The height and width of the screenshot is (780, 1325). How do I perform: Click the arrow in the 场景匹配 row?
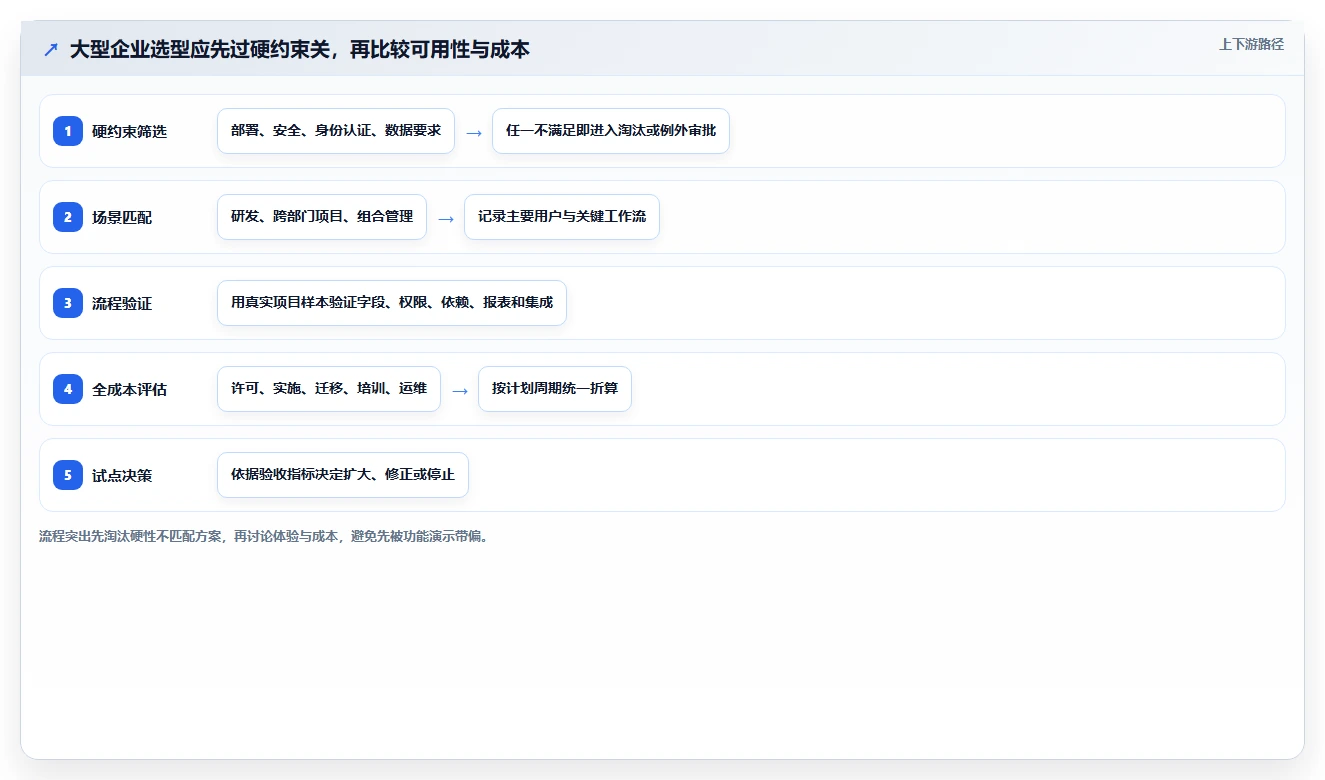coord(446,218)
